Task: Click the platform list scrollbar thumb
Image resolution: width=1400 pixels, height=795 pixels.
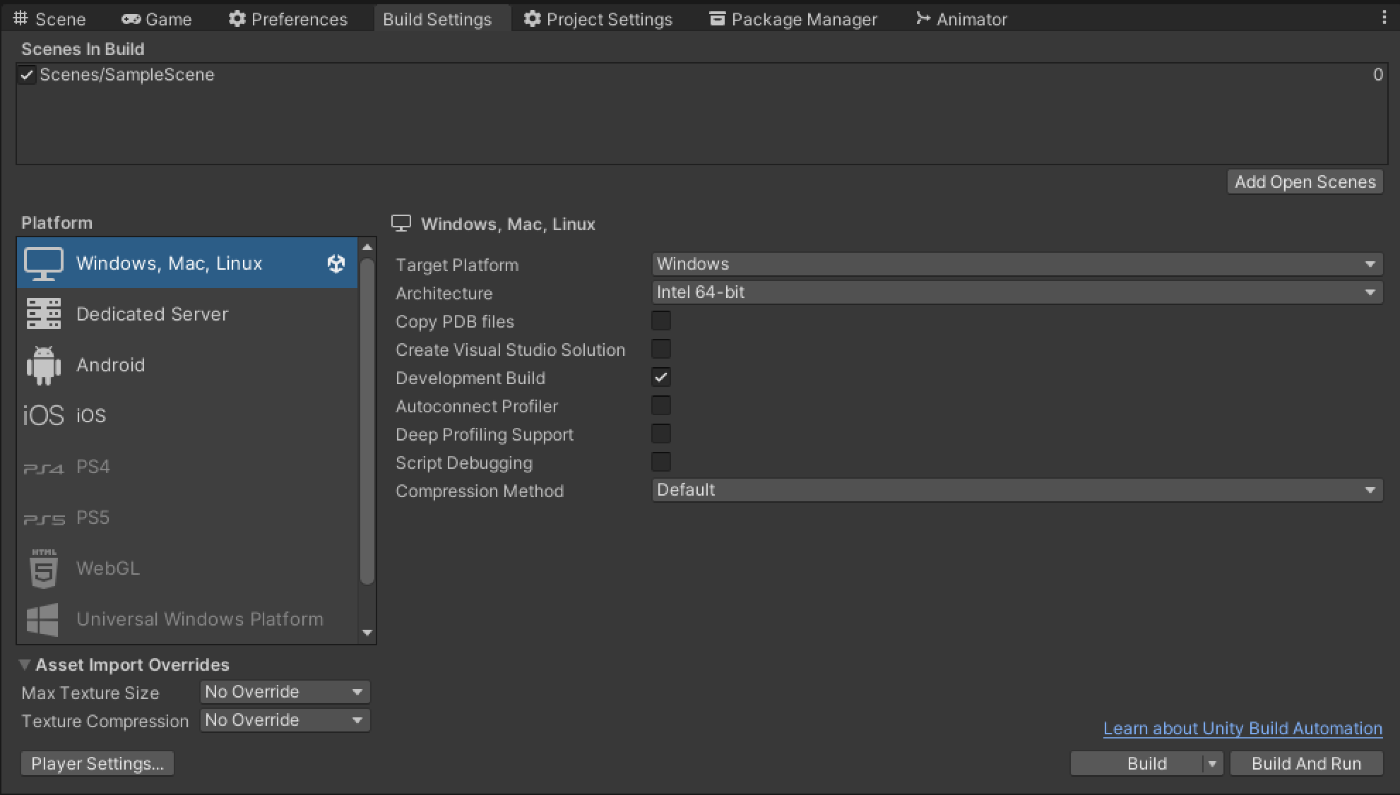Action: pos(367,420)
